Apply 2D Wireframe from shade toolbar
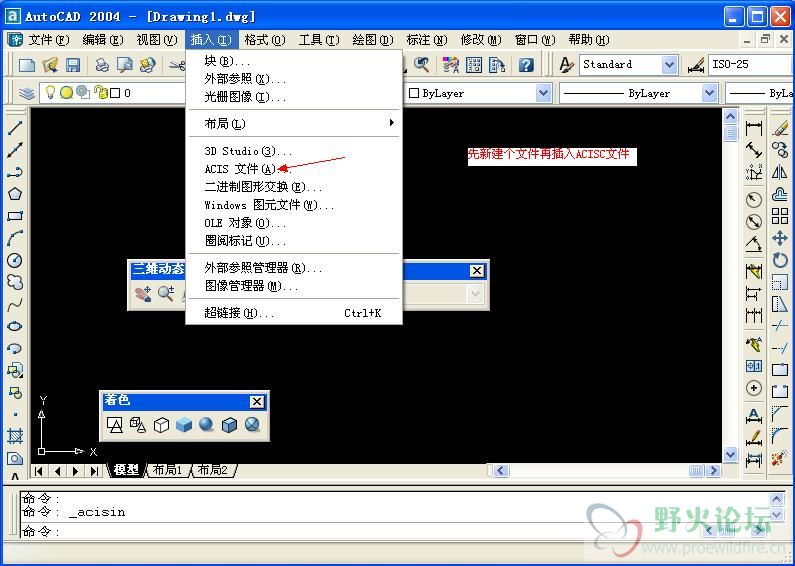Image resolution: width=795 pixels, height=566 pixels. [x=115, y=424]
